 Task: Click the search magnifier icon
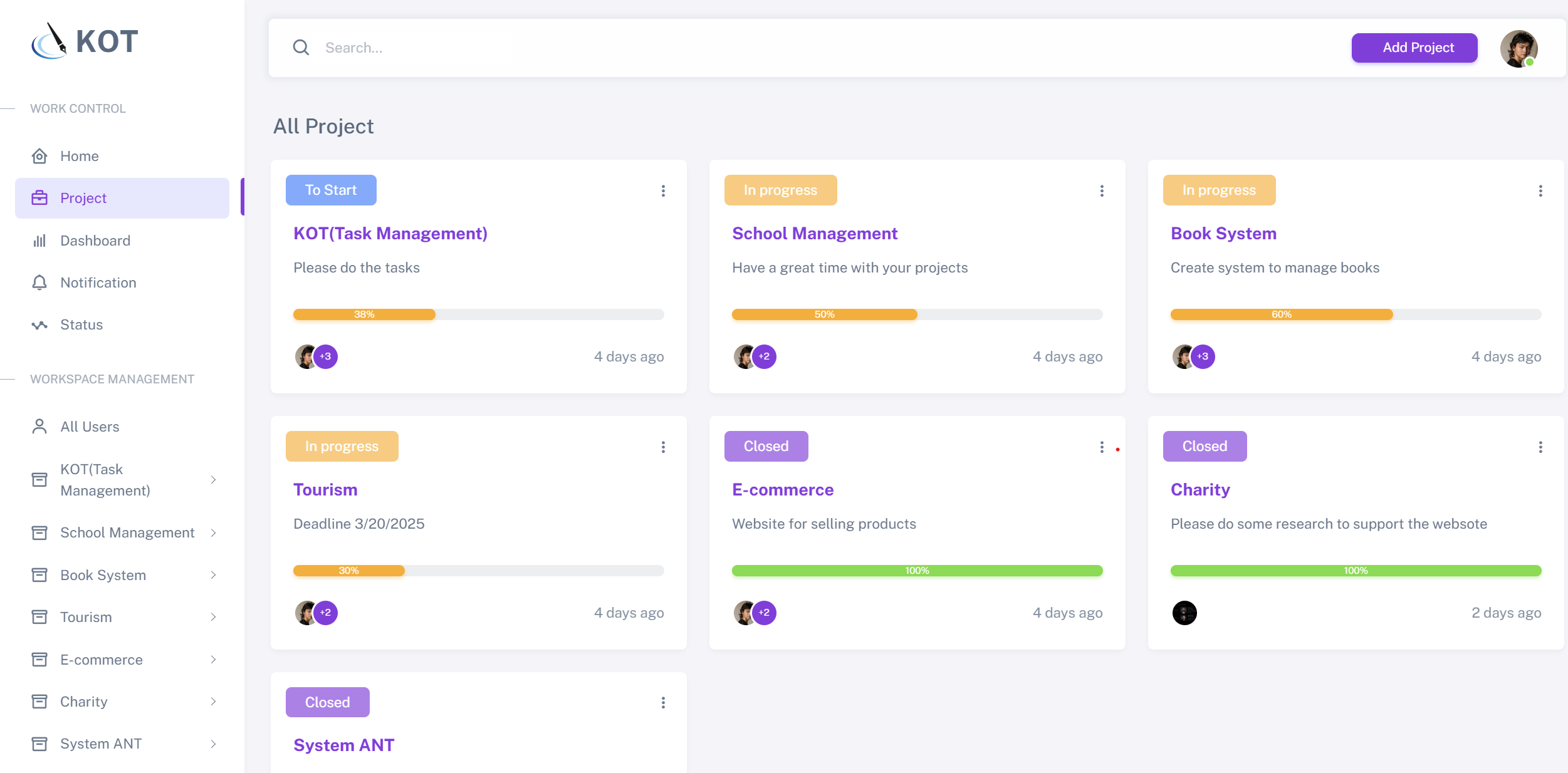click(301, 48)
